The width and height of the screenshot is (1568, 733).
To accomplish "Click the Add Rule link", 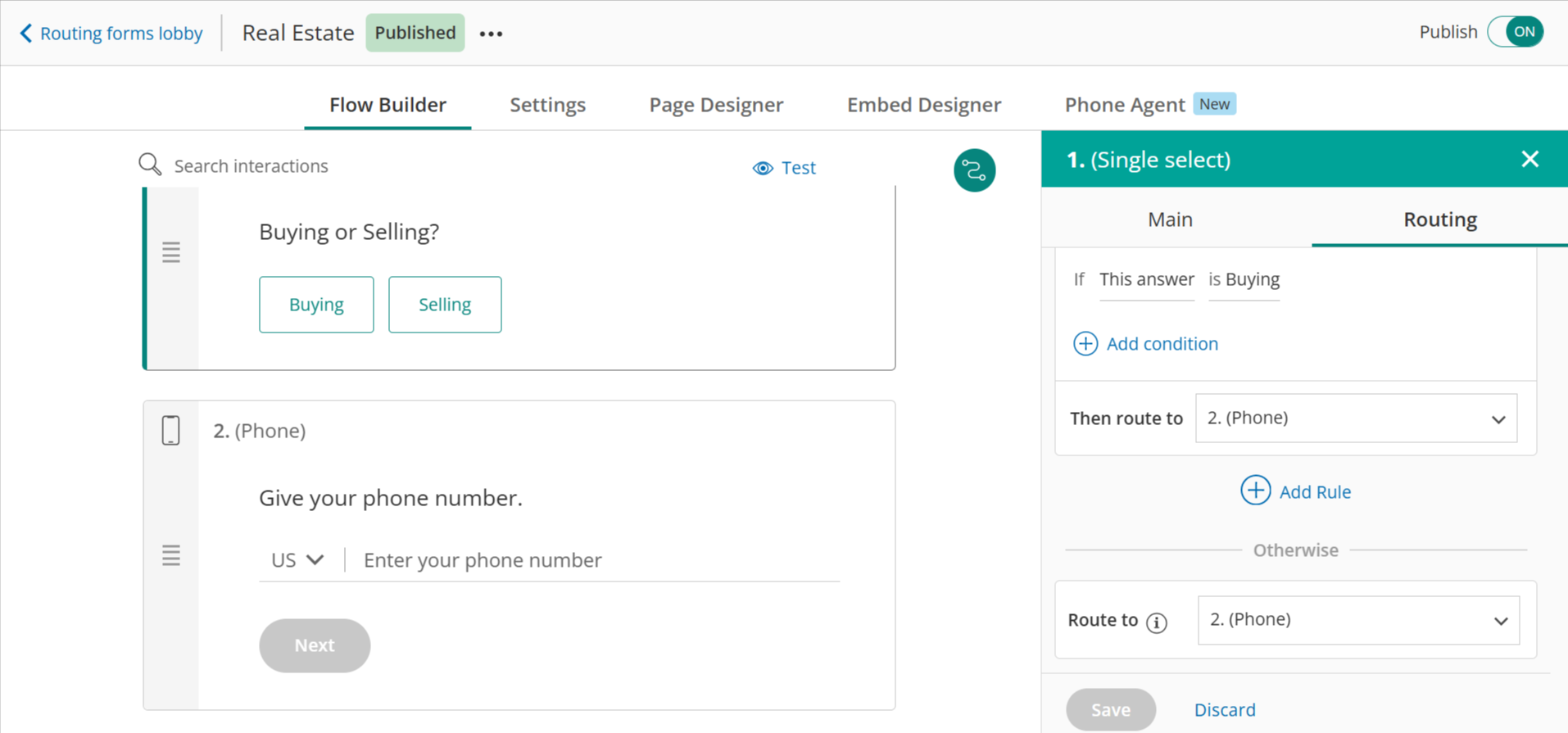I will 1315,492.
